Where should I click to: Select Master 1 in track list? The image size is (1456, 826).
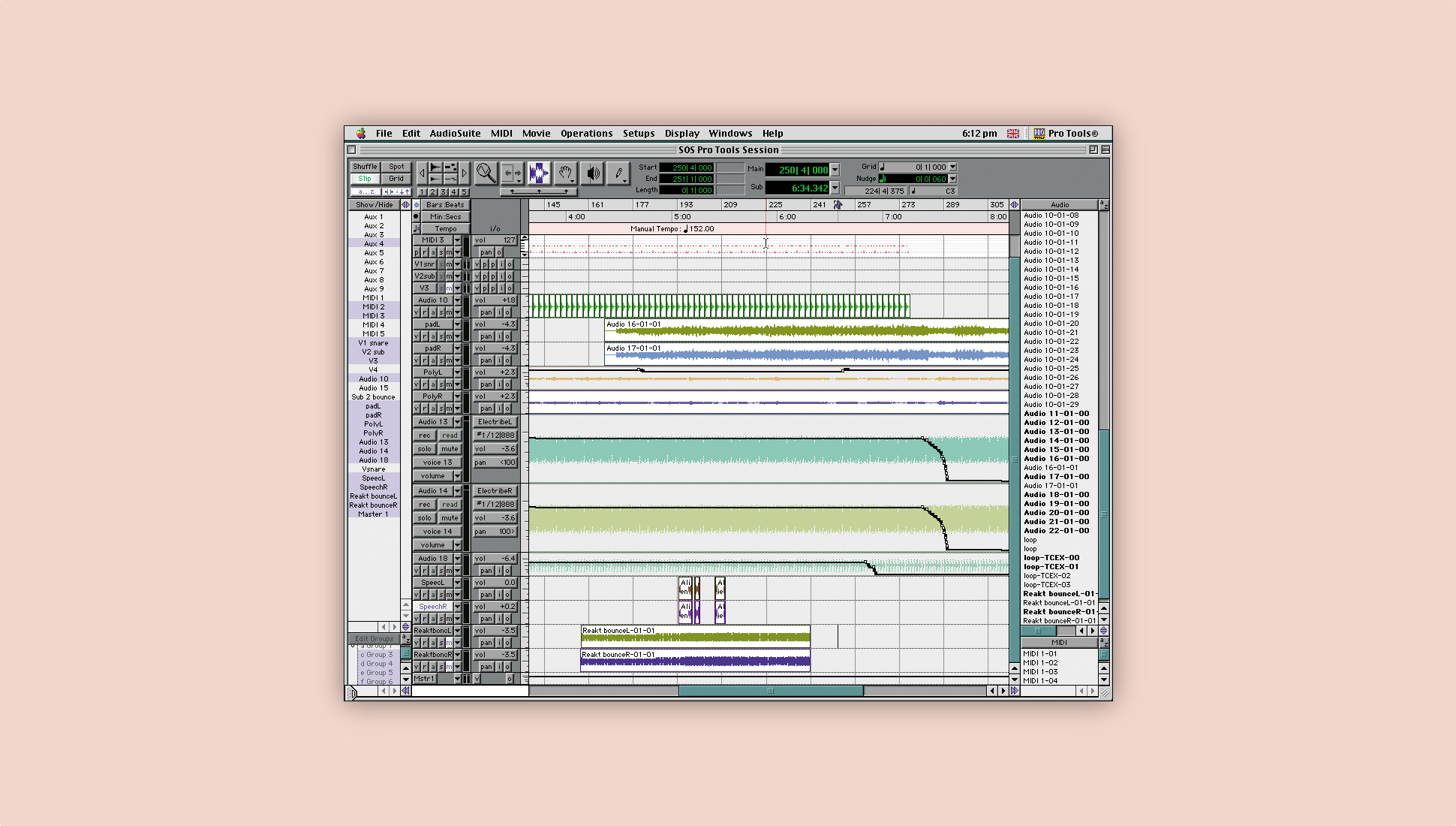(x=374, y=514)
